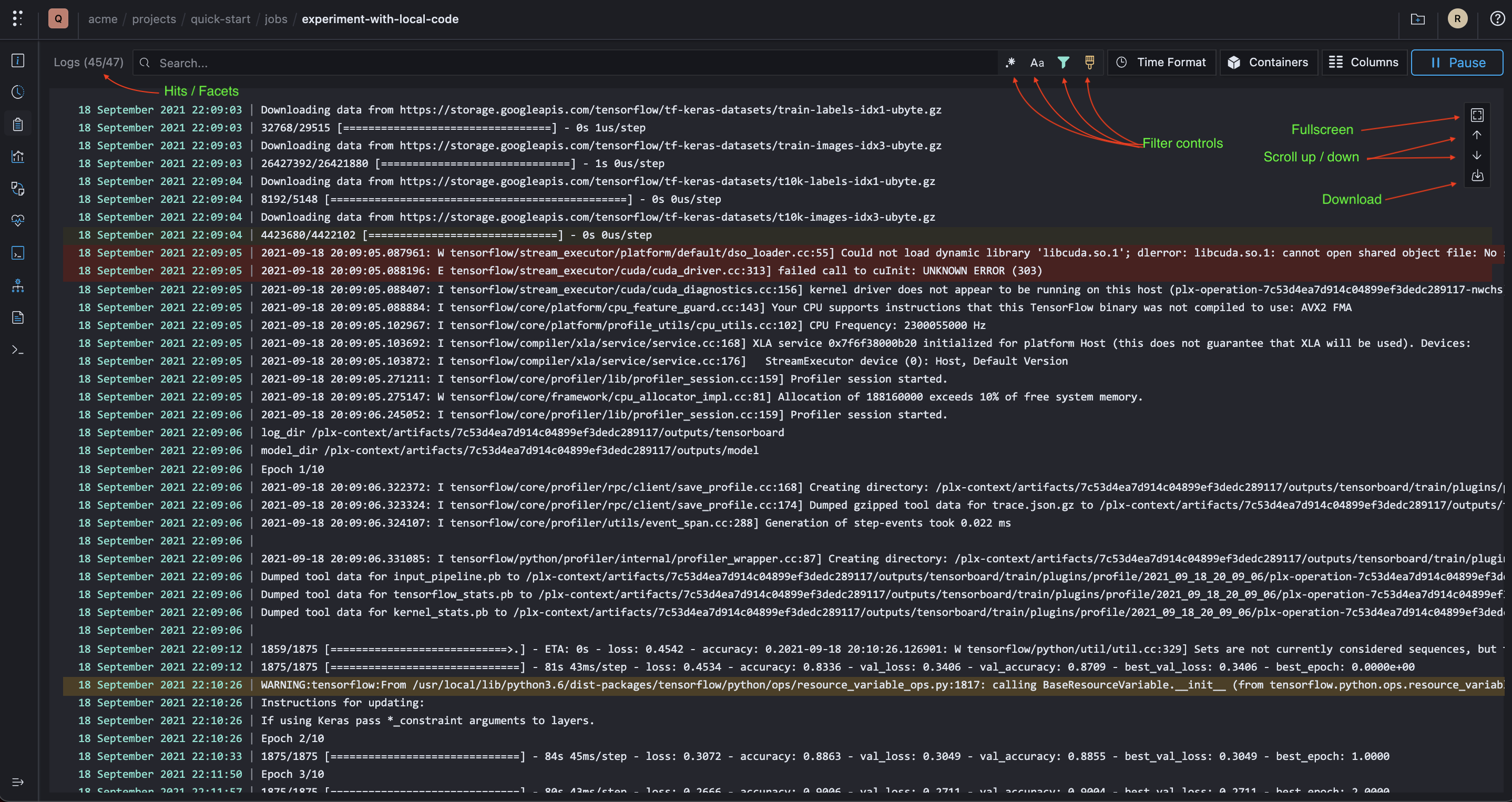Go to the quick-start breadcrumb
Viewport: 1512px width, 802px height.
pos(220,19)
